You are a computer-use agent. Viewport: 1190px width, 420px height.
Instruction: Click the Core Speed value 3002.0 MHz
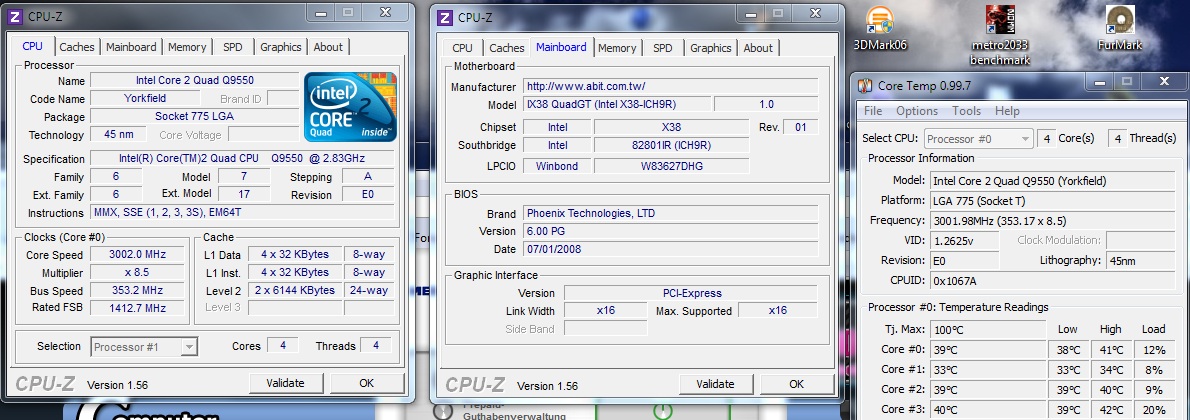137,254
